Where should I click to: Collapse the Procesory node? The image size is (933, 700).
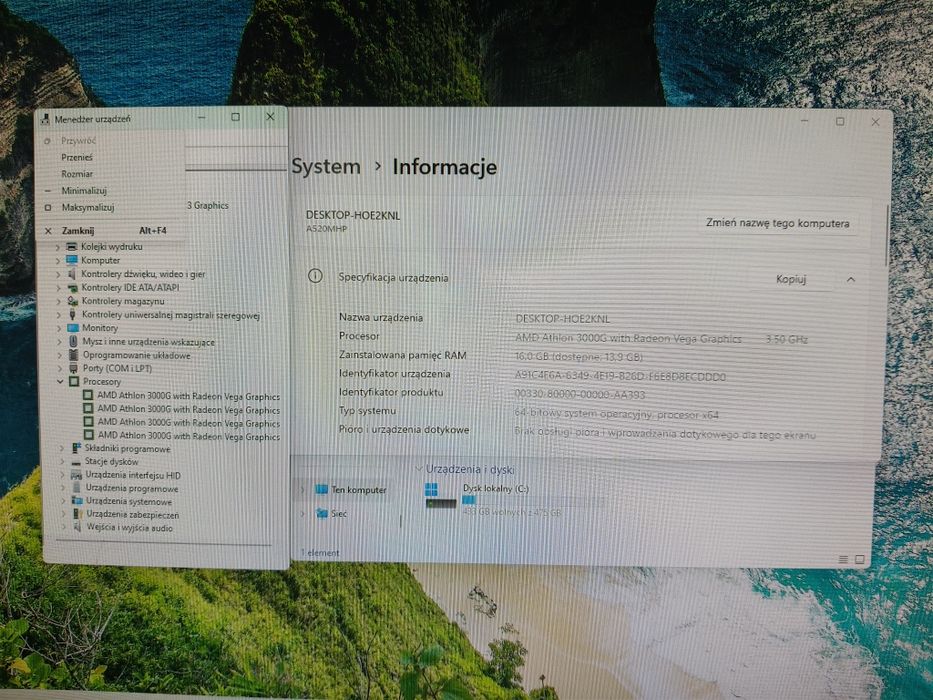[60, 382]
